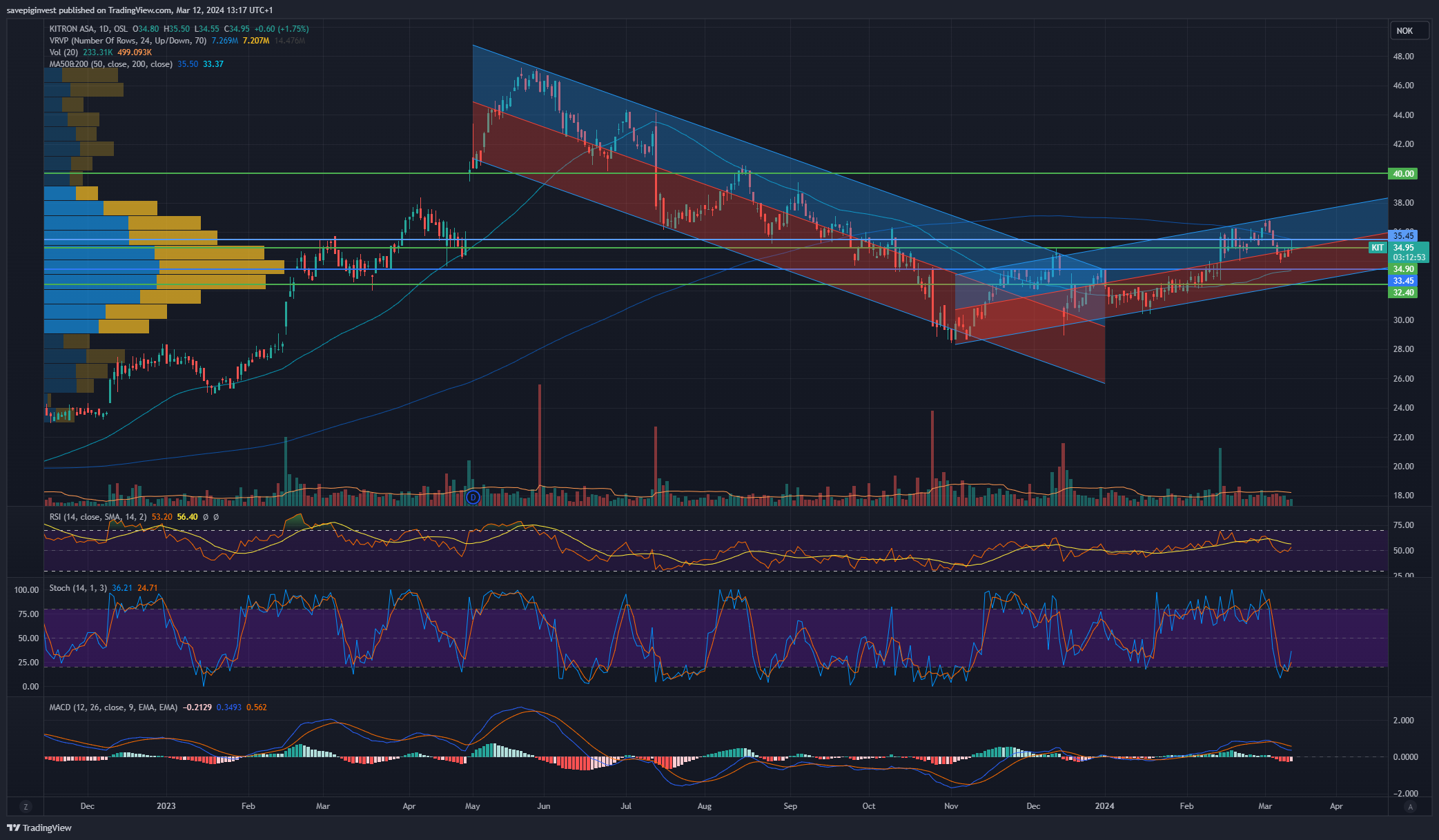Click the MACD indicator legend
The width and height of the screenshot is (1439, 840).
pos(113,707)
